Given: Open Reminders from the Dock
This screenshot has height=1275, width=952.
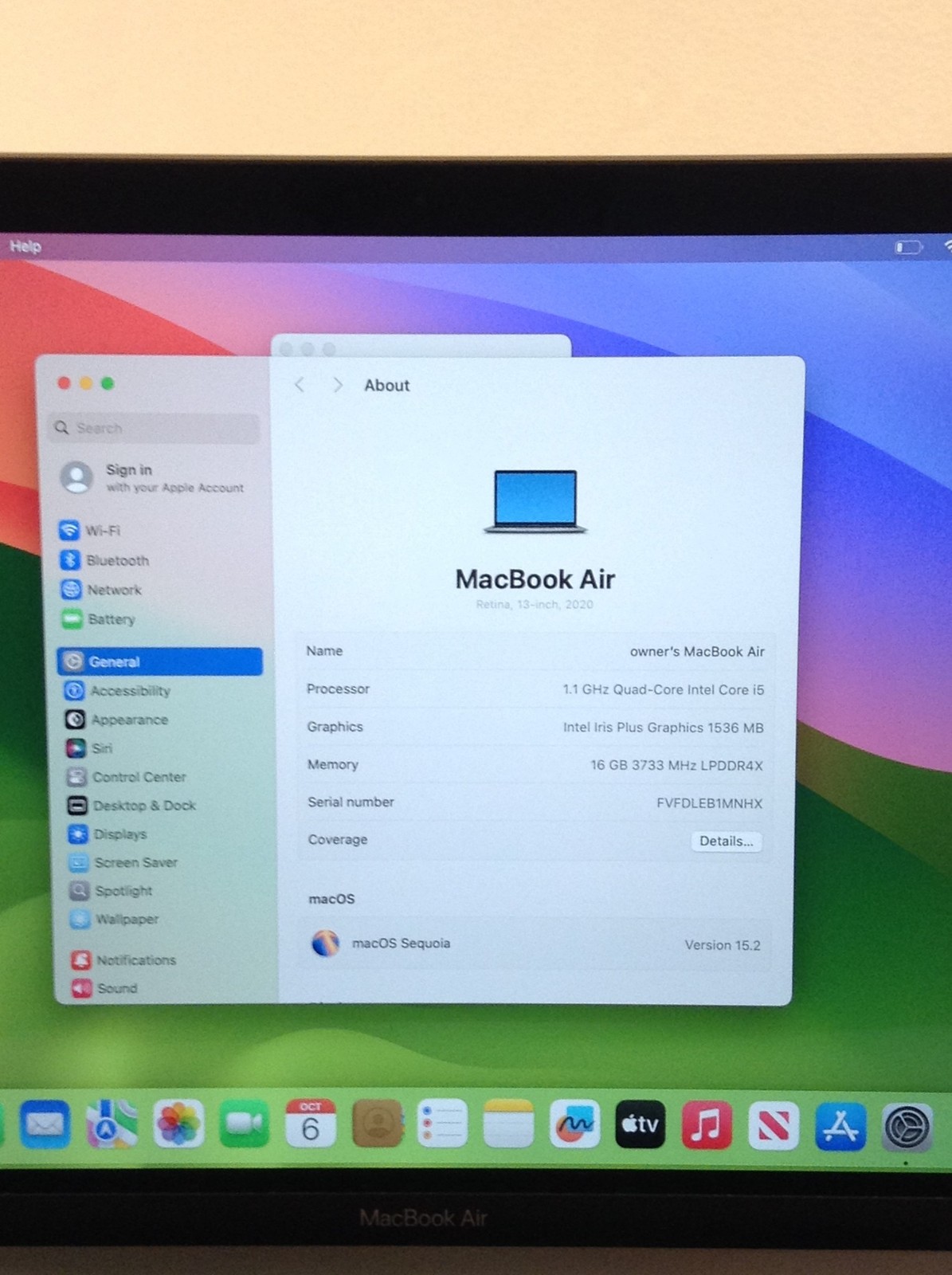Looking at the screenshot, I should [442, 1124].
